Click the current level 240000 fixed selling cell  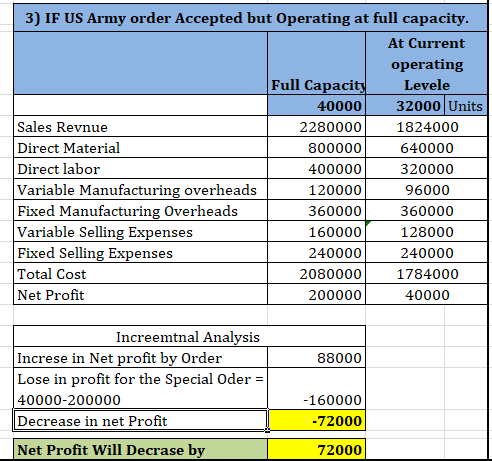coord(426,253)
